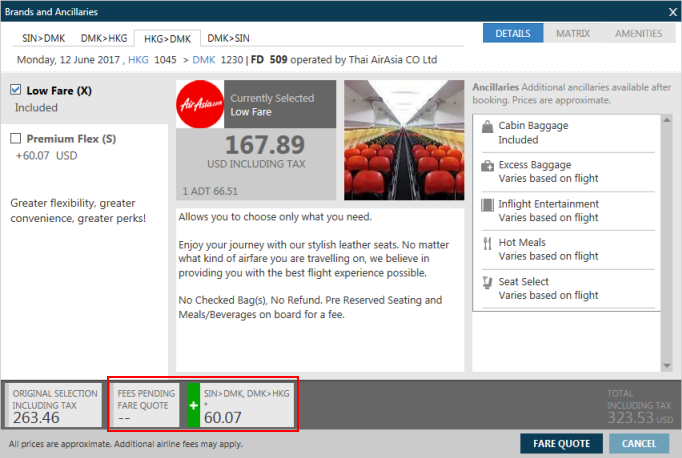Switch to the SIN>DMK segment tab
Viewport: 682px width, 458px height.
(x=43, y=38)
